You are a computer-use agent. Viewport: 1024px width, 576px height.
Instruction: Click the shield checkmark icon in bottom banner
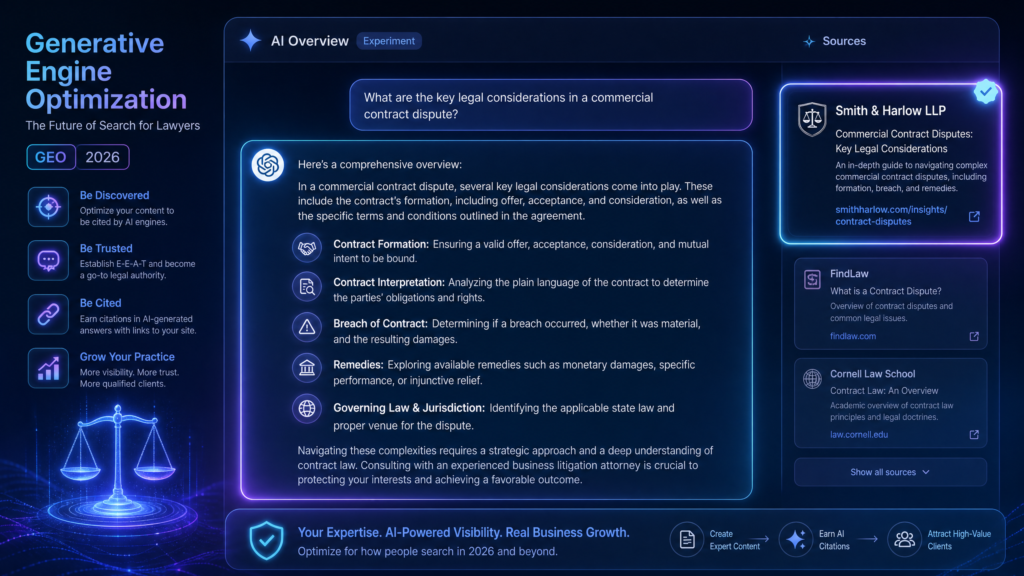(266, 541)
